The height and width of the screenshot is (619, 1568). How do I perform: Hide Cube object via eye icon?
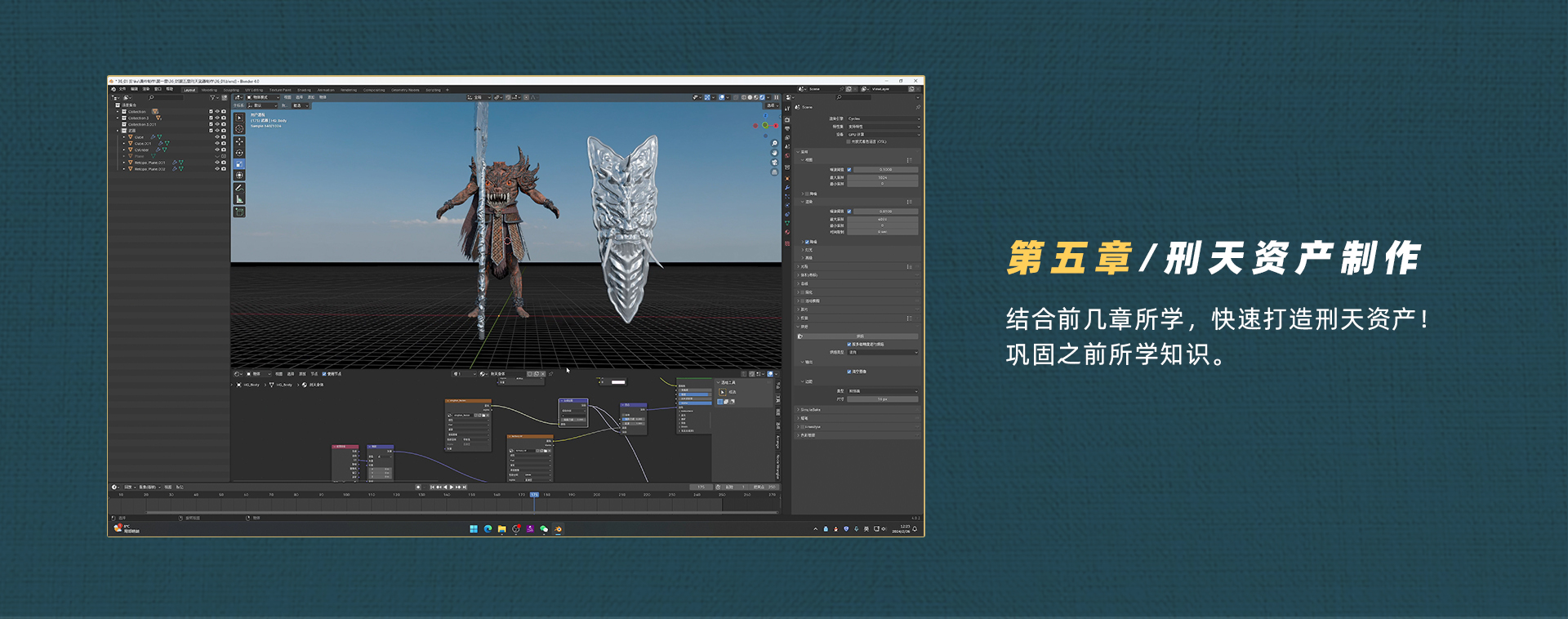(x=217, y=137)
